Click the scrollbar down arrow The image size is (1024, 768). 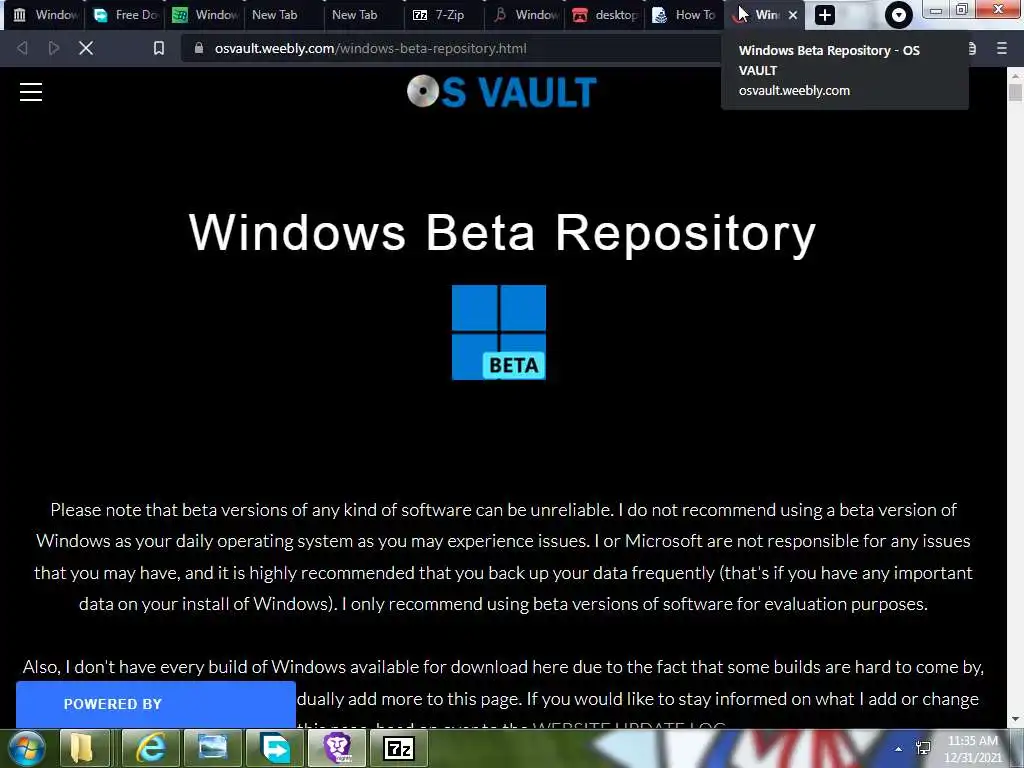tap(1015, 720)
